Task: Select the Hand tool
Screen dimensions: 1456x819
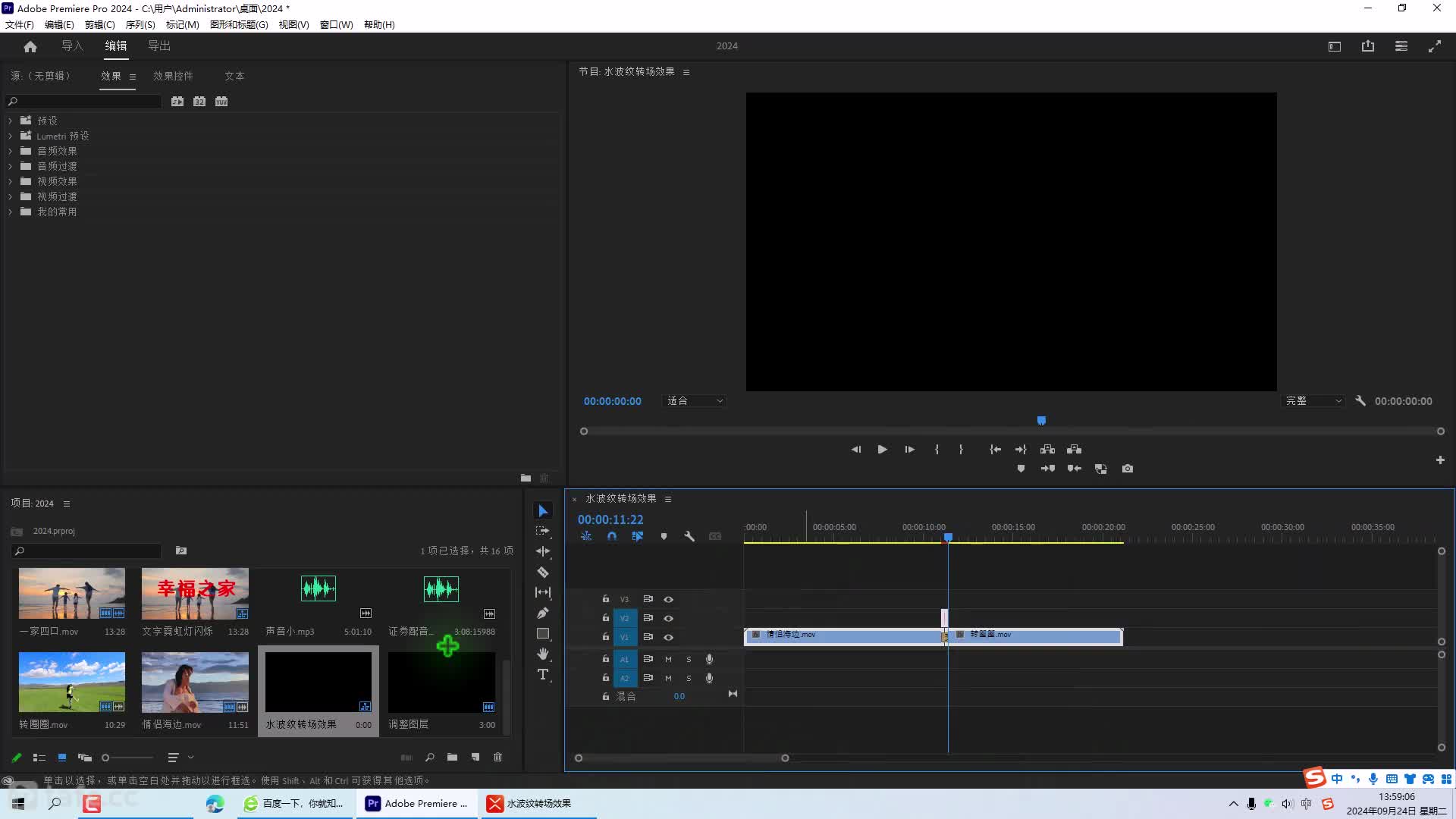Action: (543, 654)
